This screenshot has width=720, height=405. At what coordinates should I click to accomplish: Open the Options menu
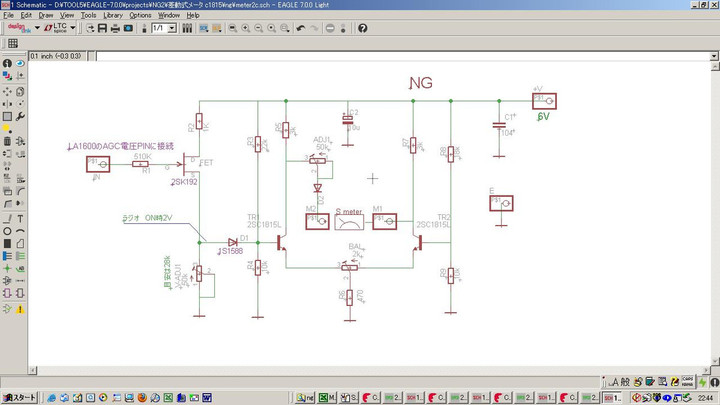coord(140,15)
